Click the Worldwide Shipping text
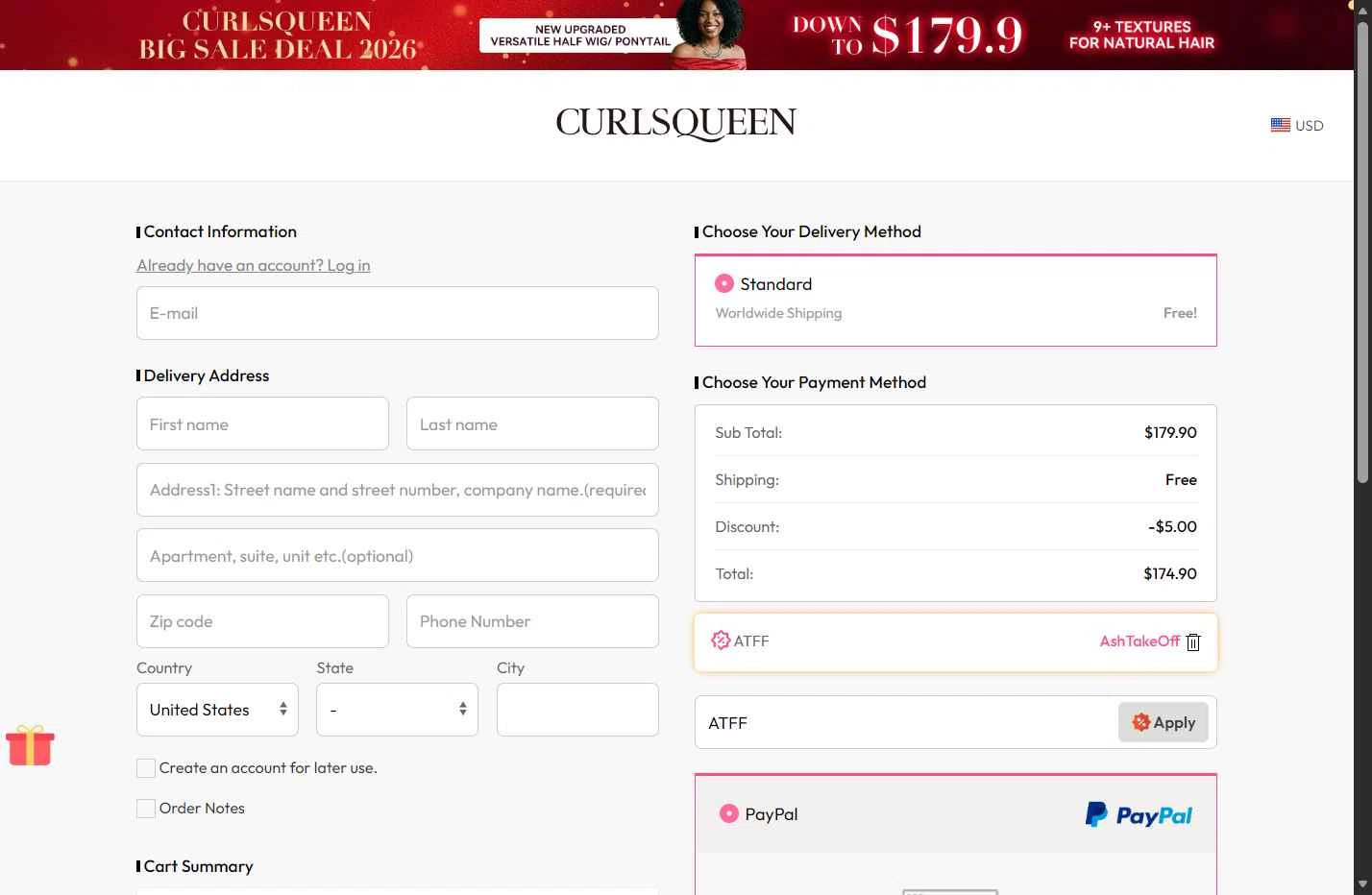Image resolution: width=1372 pixels, height=895 pixels. (778, 313)
